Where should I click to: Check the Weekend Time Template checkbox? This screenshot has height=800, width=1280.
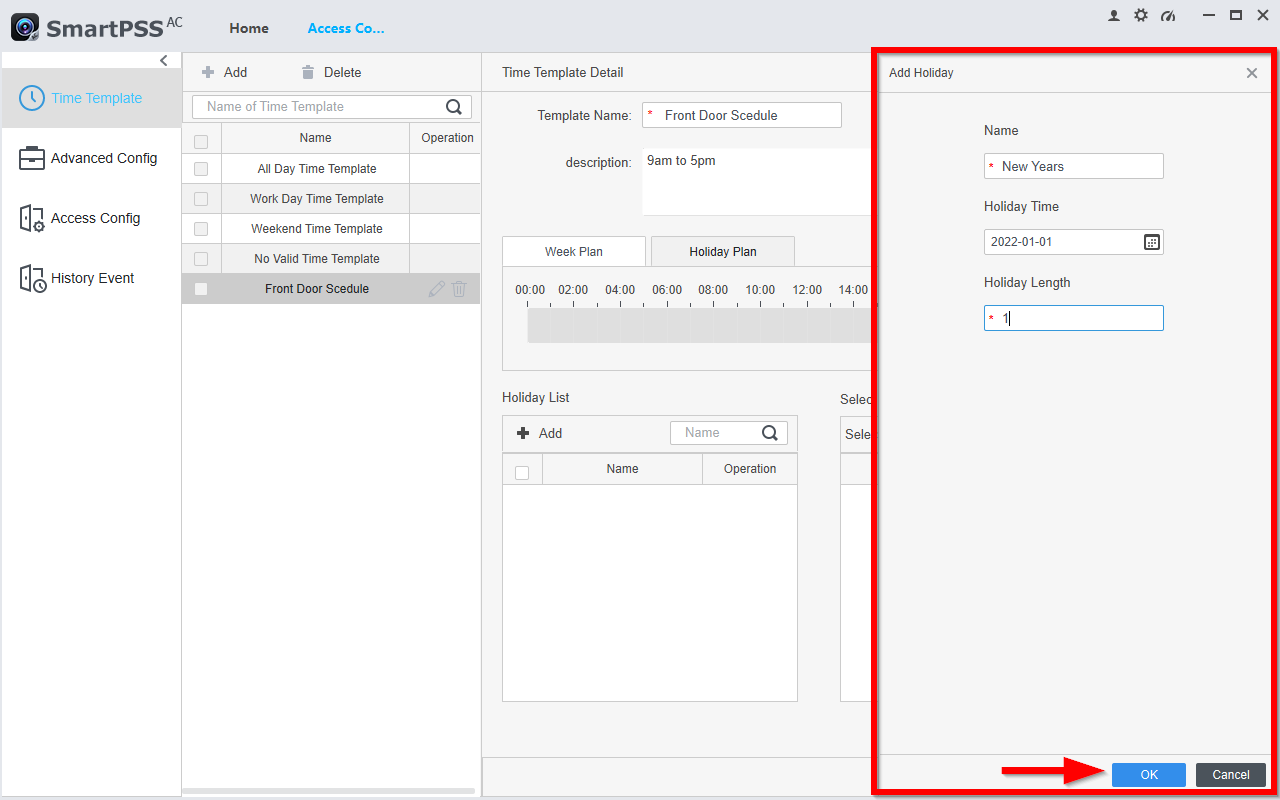coord(201,229)
